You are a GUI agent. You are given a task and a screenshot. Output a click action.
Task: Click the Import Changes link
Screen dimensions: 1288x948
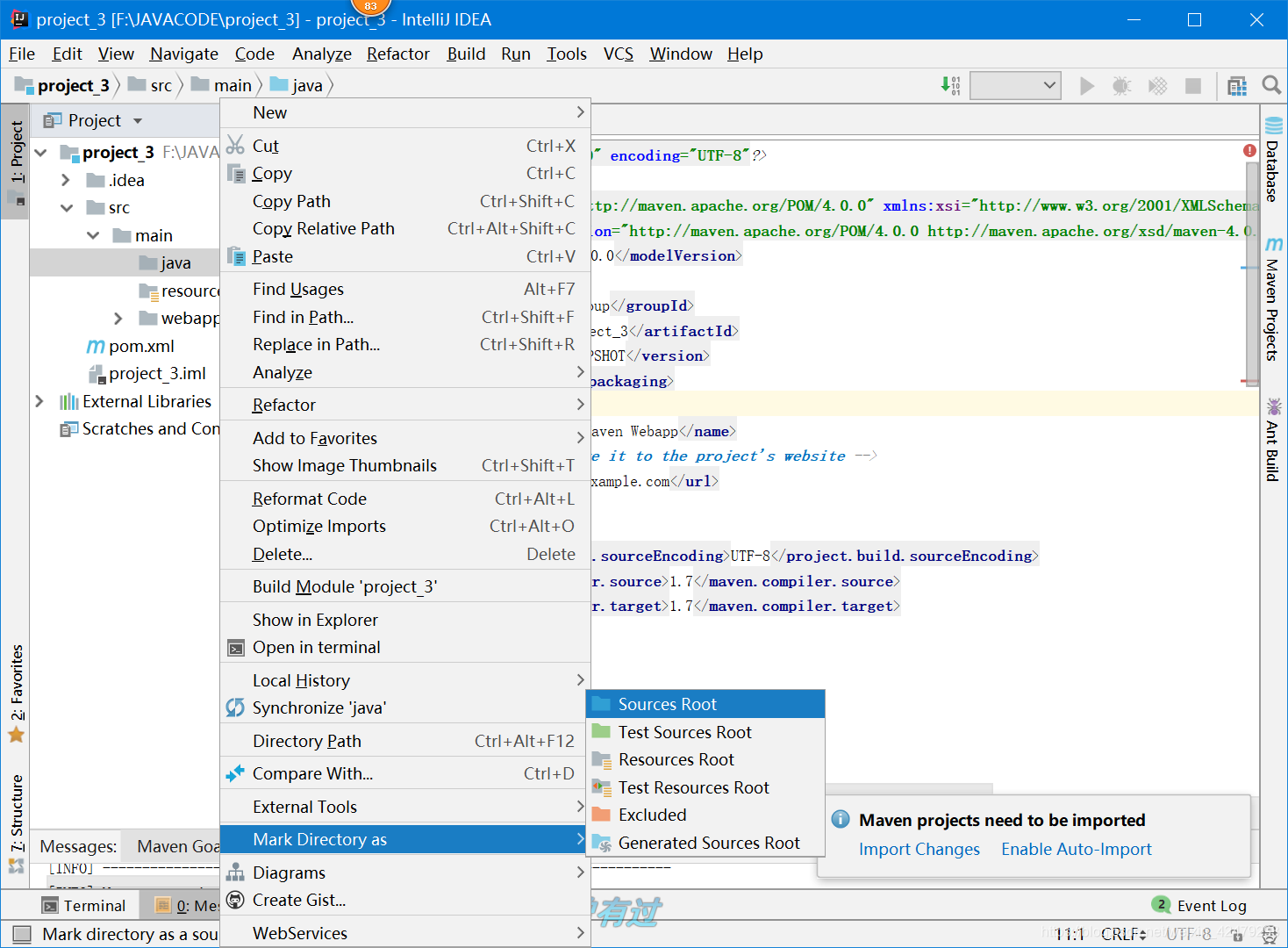click(919, 849)
